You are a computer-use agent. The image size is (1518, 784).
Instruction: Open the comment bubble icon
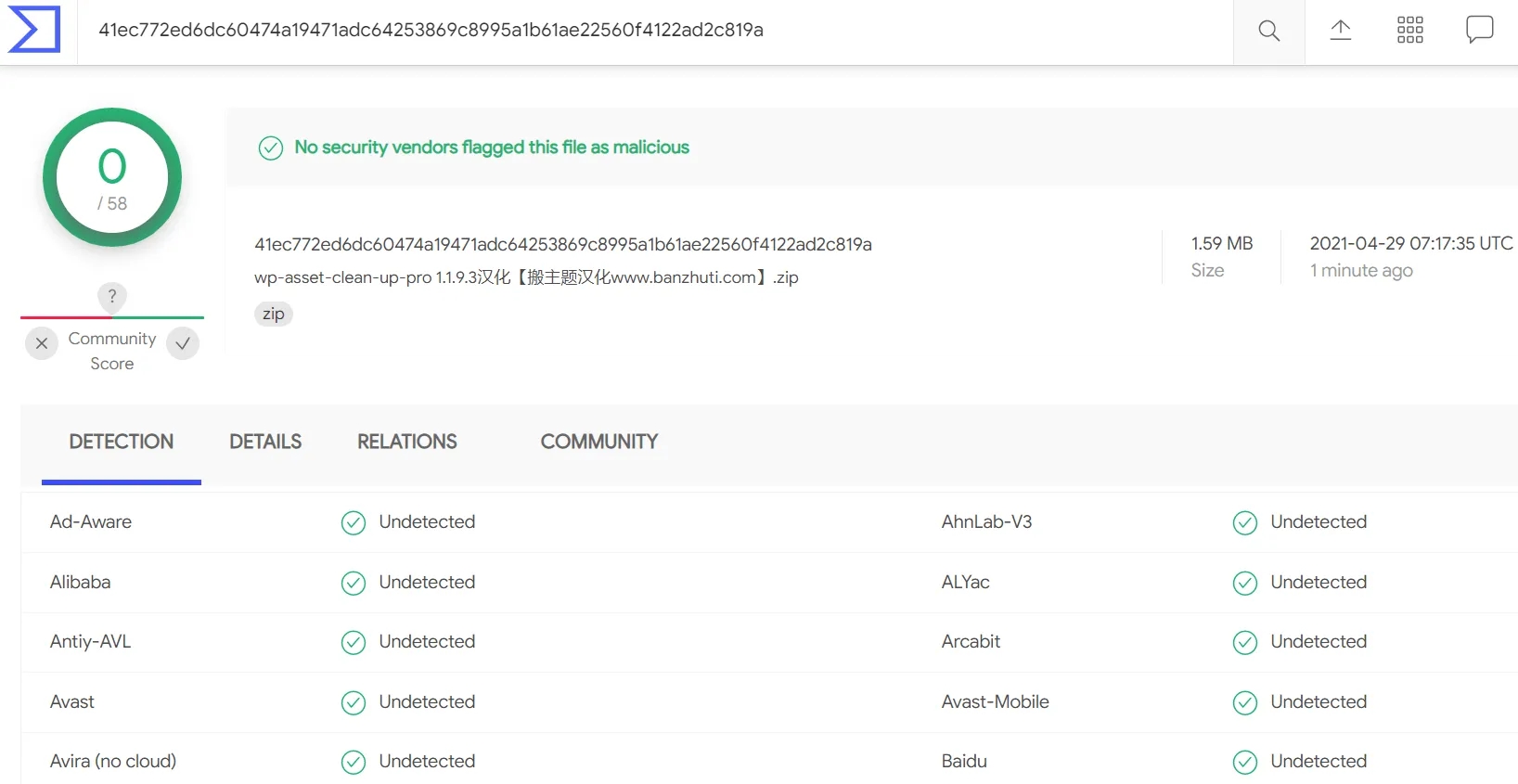1479,30
